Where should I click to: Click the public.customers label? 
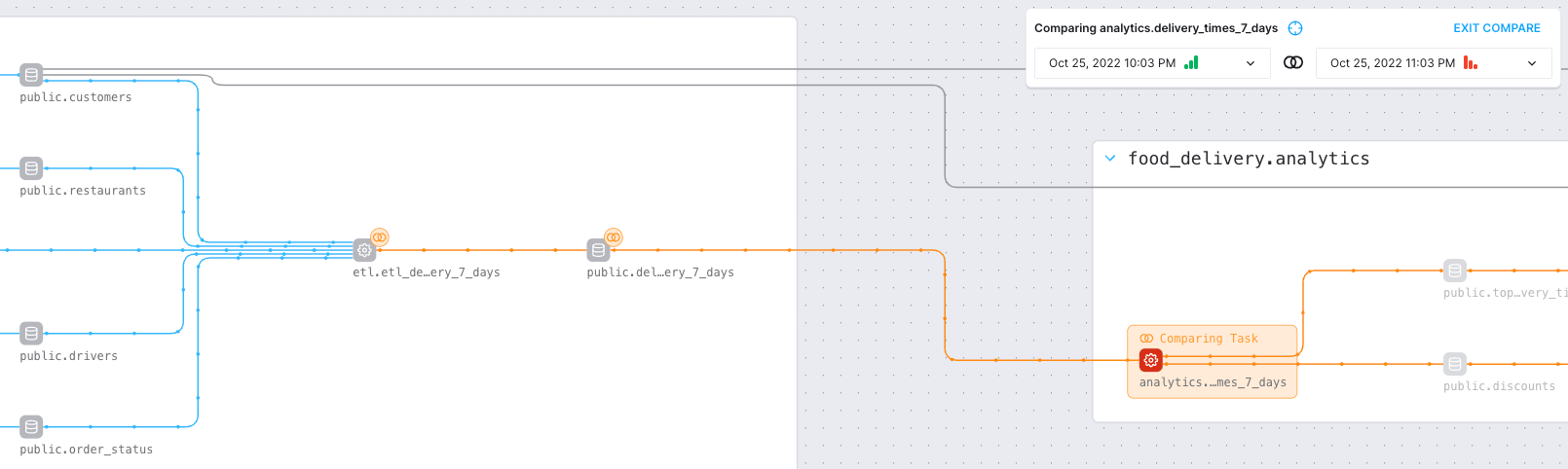point(76,97)
